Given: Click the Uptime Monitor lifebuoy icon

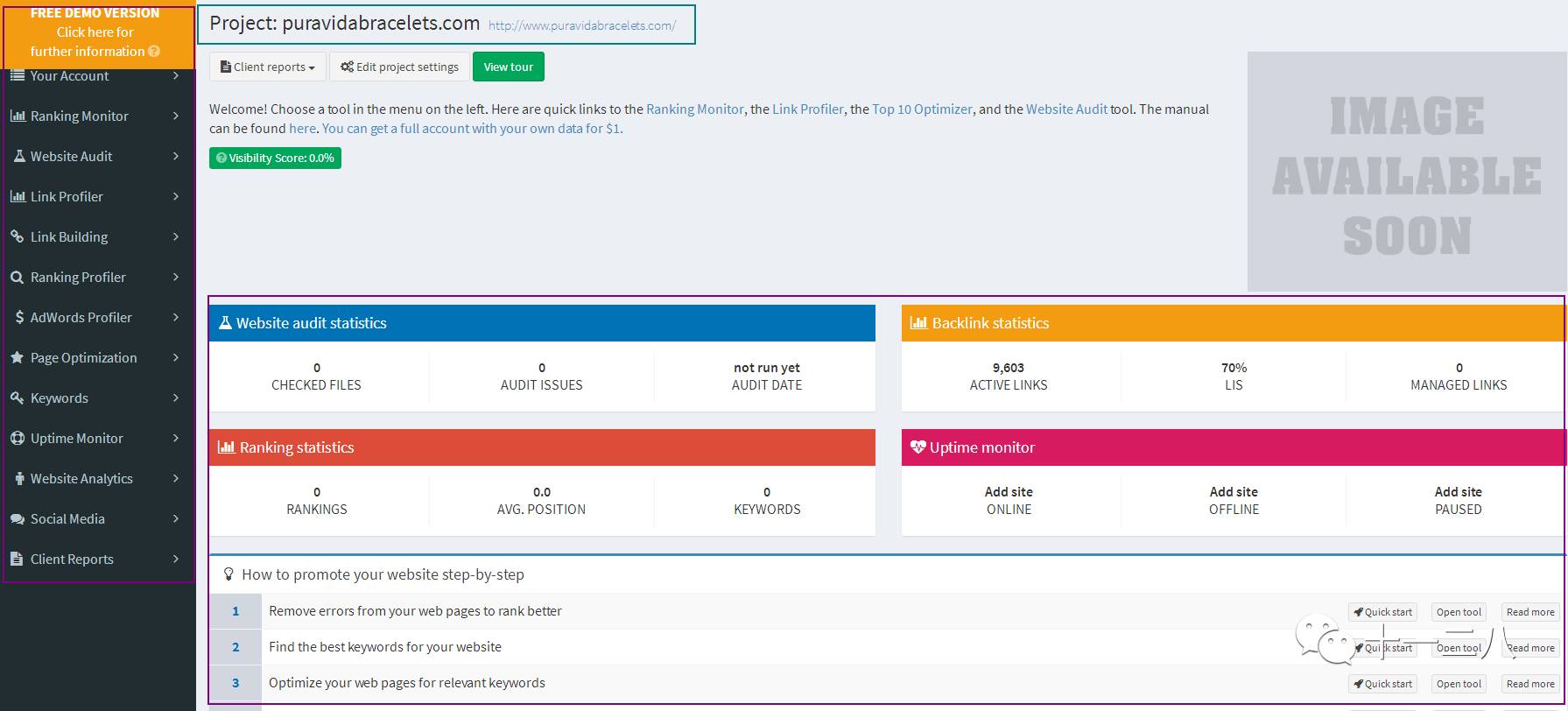Looking at the screenshot, I should coord(18,438).
